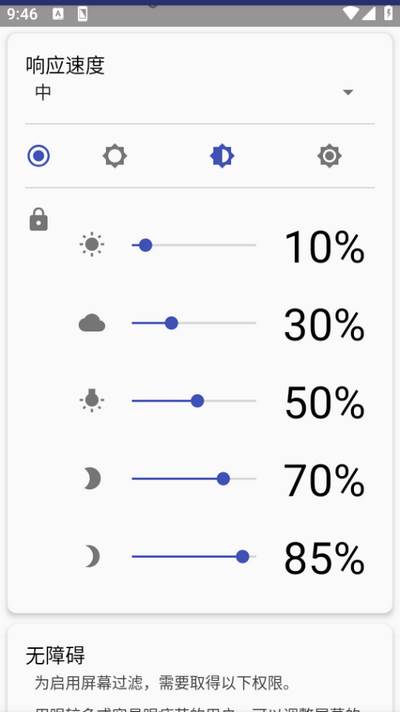Screen dimensions: 400x712
Task: Toggle the lock icon beside sliders
Action: tap(39, 220)
